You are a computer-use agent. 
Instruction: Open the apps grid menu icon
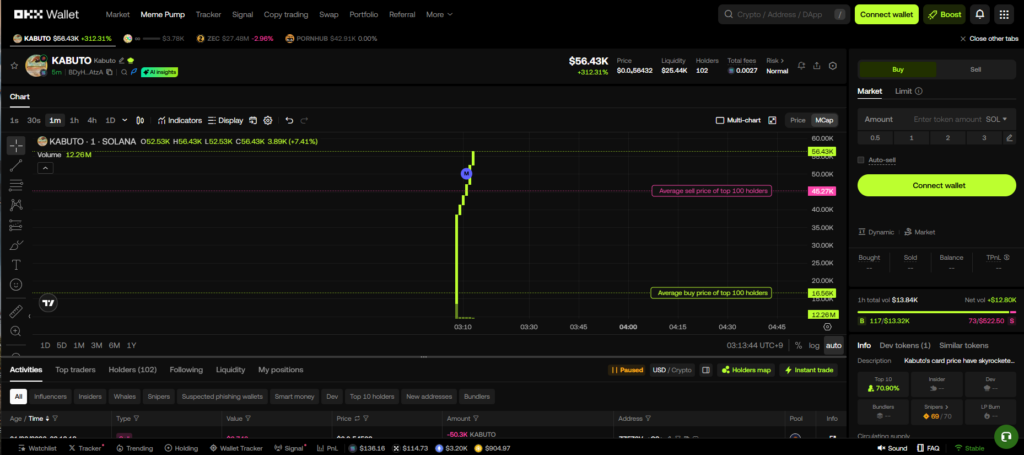point(1004,14)
